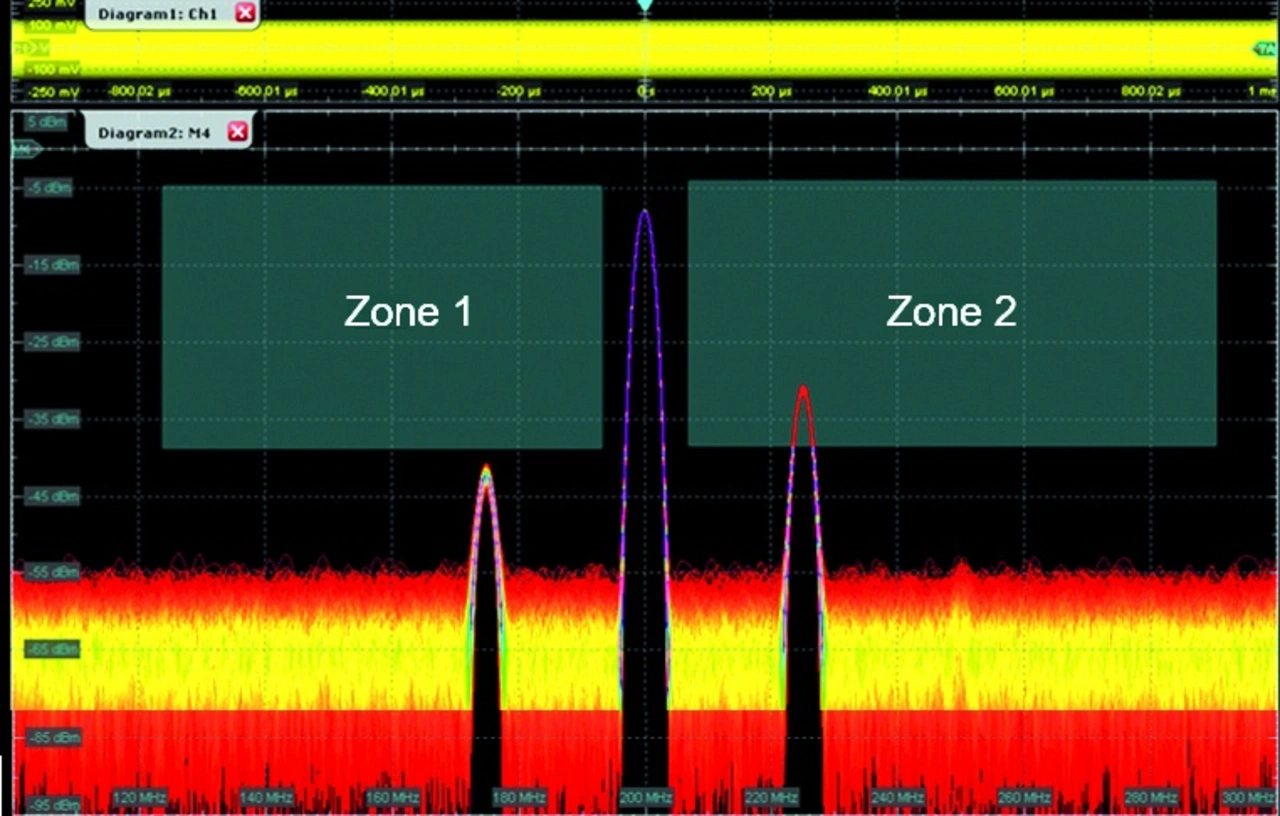Click the cyan trigger position marker
The width and height of the screenshot is (1280, 816).
click(645, 6)
